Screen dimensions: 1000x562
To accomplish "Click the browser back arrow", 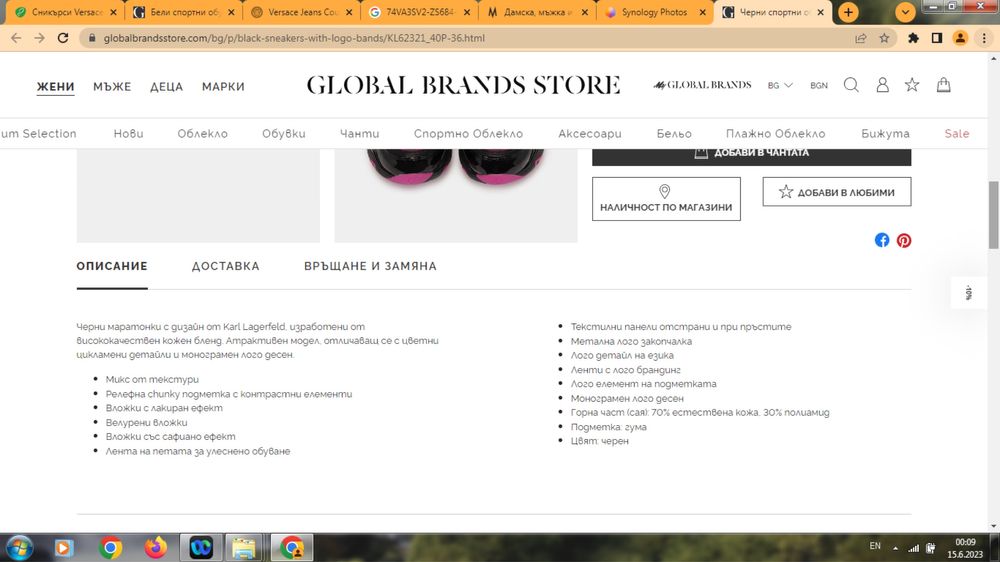I will coord(16,38).
